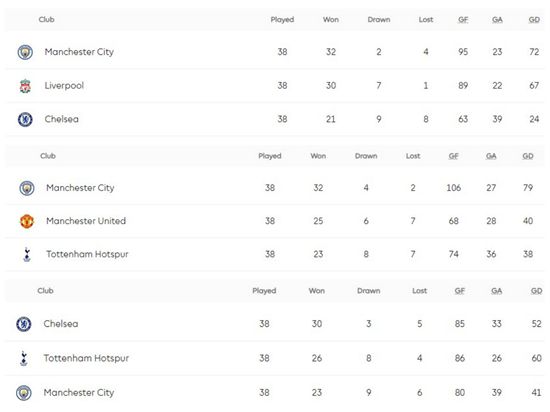The image size is (550, 412).
Task: Click Won column header in second table
Action: pos(318,156)
